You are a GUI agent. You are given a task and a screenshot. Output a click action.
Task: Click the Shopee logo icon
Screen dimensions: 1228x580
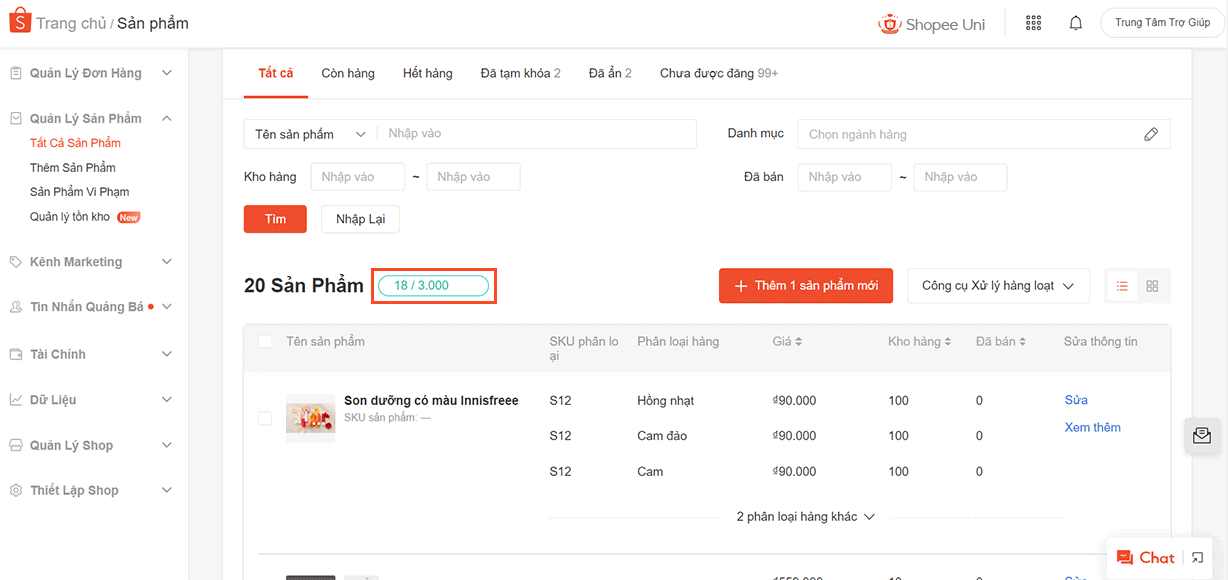(19, 22)
